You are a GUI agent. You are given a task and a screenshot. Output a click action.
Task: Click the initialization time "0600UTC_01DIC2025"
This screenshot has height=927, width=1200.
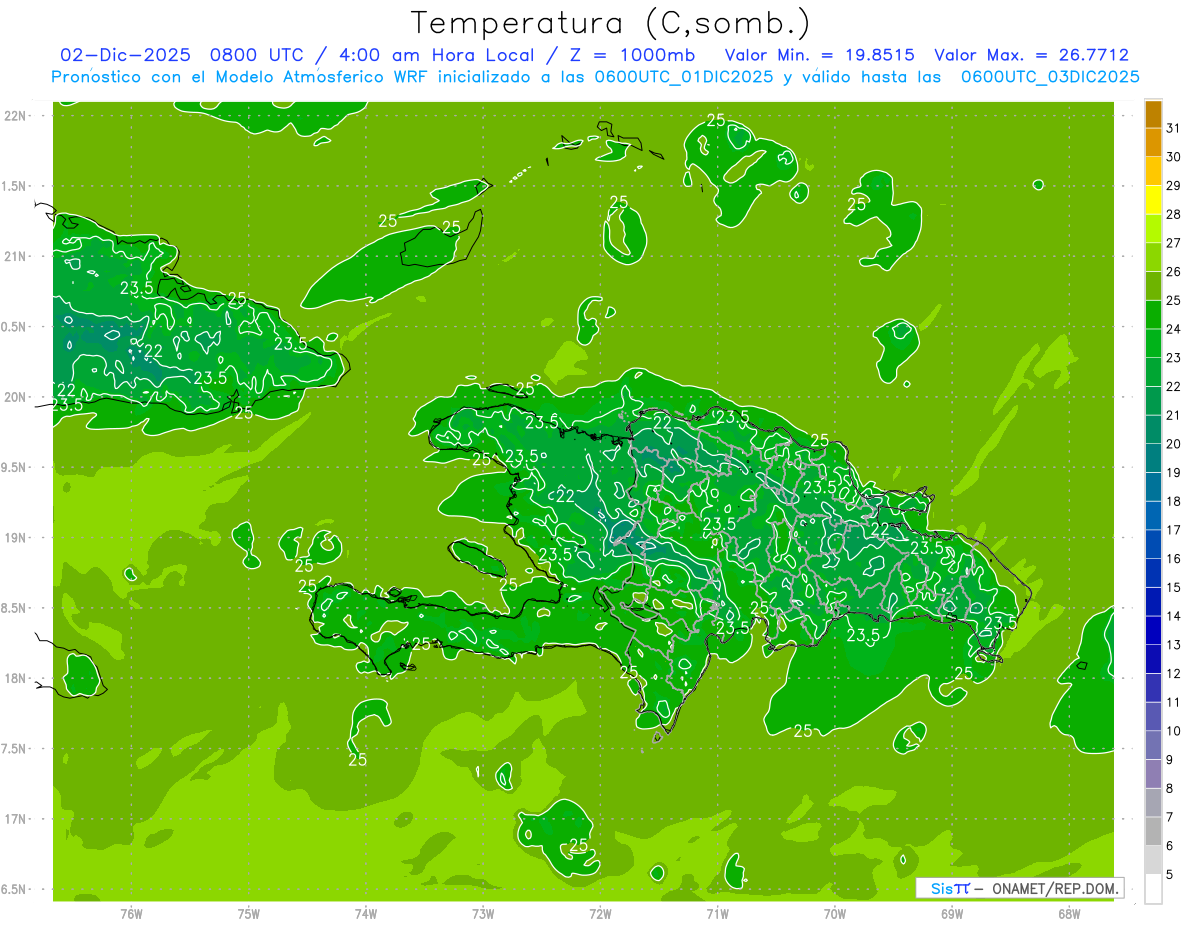point(683,77)
